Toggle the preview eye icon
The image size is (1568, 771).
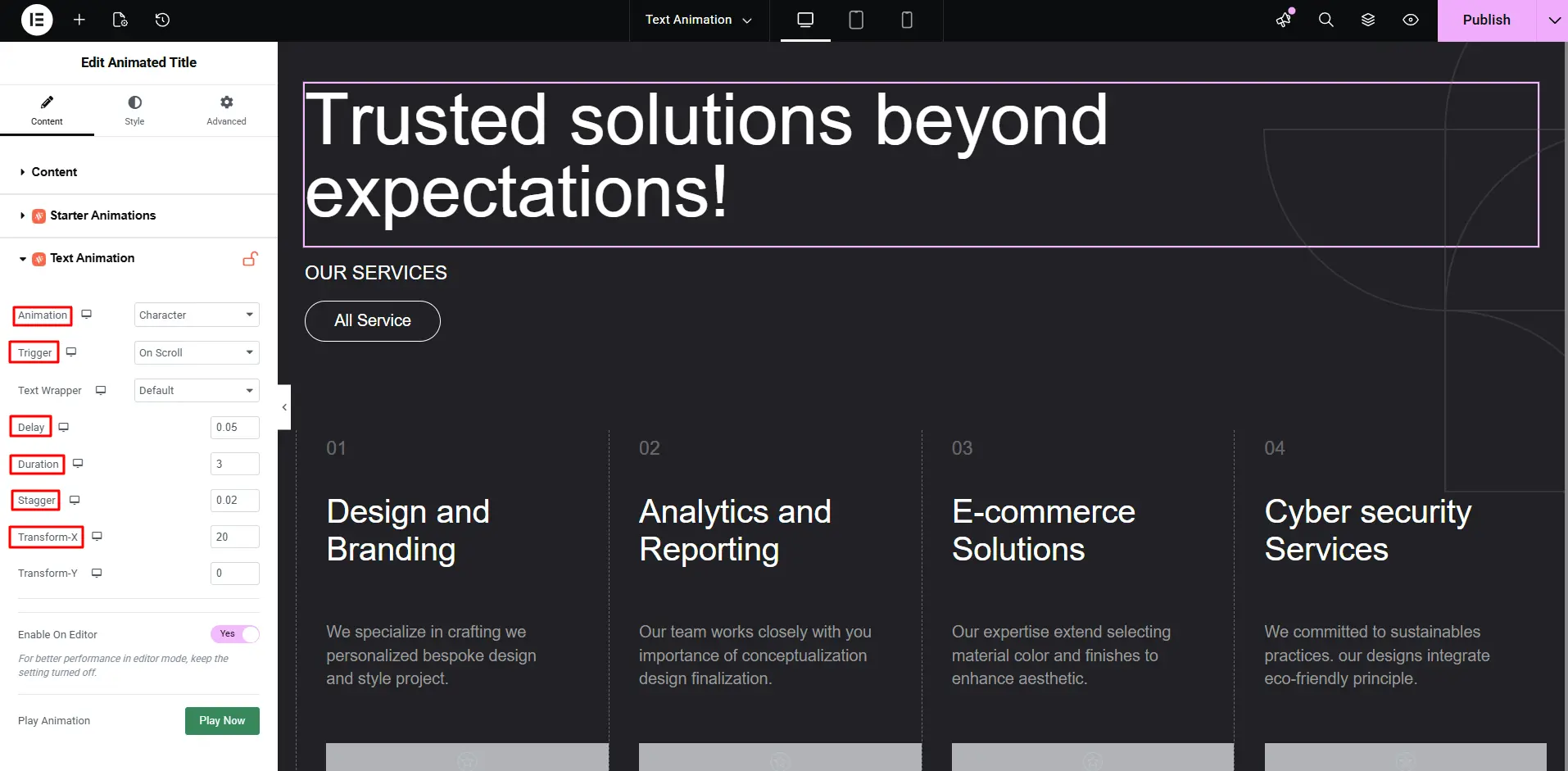point(1411,20)
